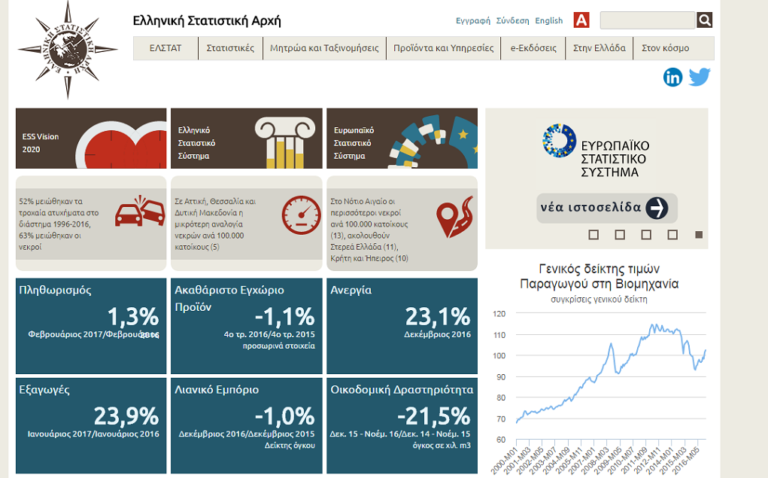Select the fourth carousel slide indicator
This screenshot has height=478, width=768.
tap(673, 235)
